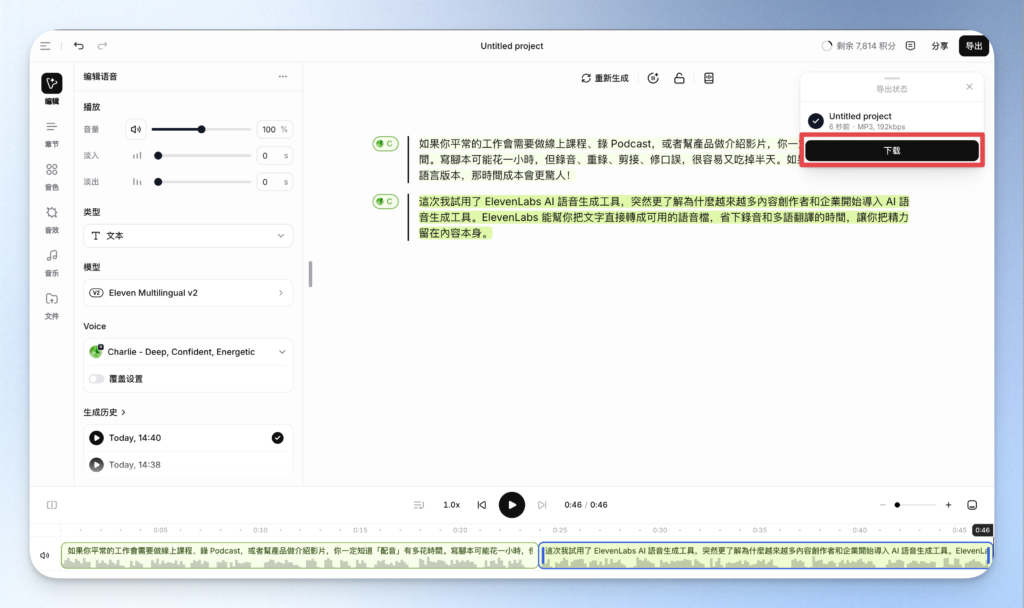Open the 类型 dropdown showing 文本
1024x608 pixels.
pyautogui.click(x=188, y=236)
